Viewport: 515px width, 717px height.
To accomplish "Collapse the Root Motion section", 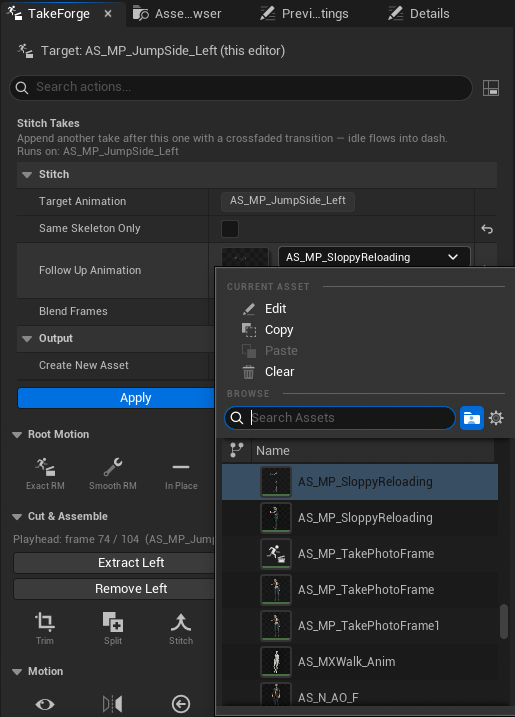I will [x=17, y=435].
